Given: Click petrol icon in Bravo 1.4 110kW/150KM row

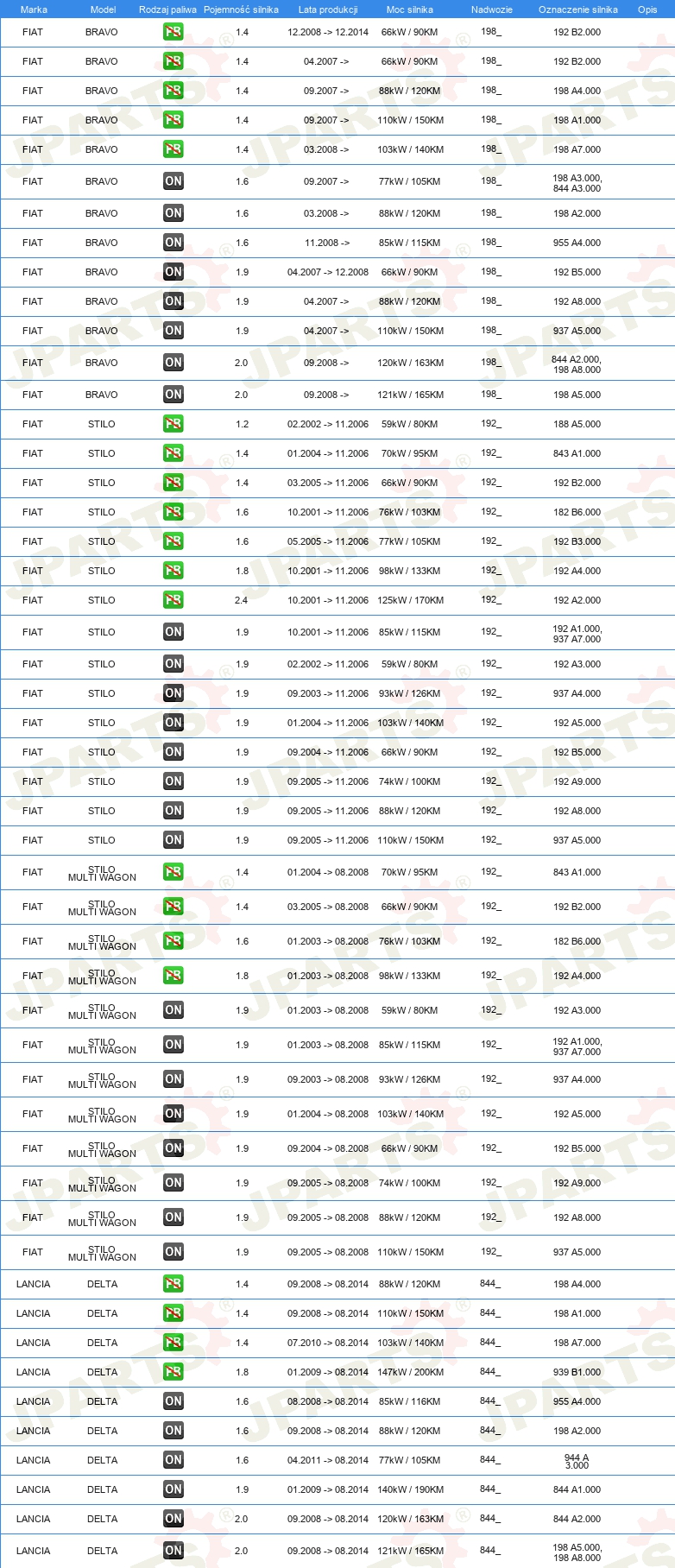Looking at the screenshot, I should (x=173, y=120).
